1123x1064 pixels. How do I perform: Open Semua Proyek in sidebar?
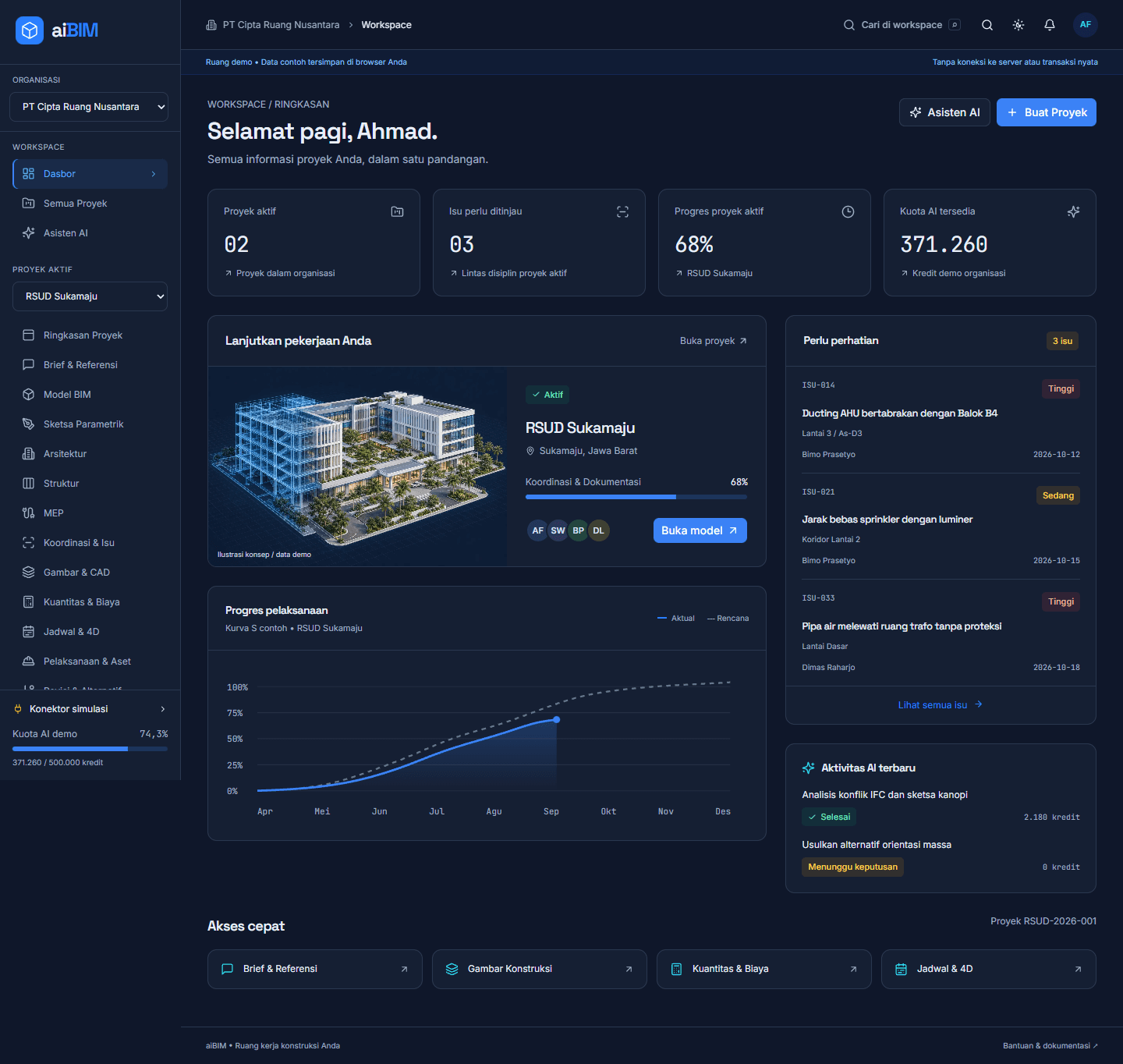coord(90,204)
